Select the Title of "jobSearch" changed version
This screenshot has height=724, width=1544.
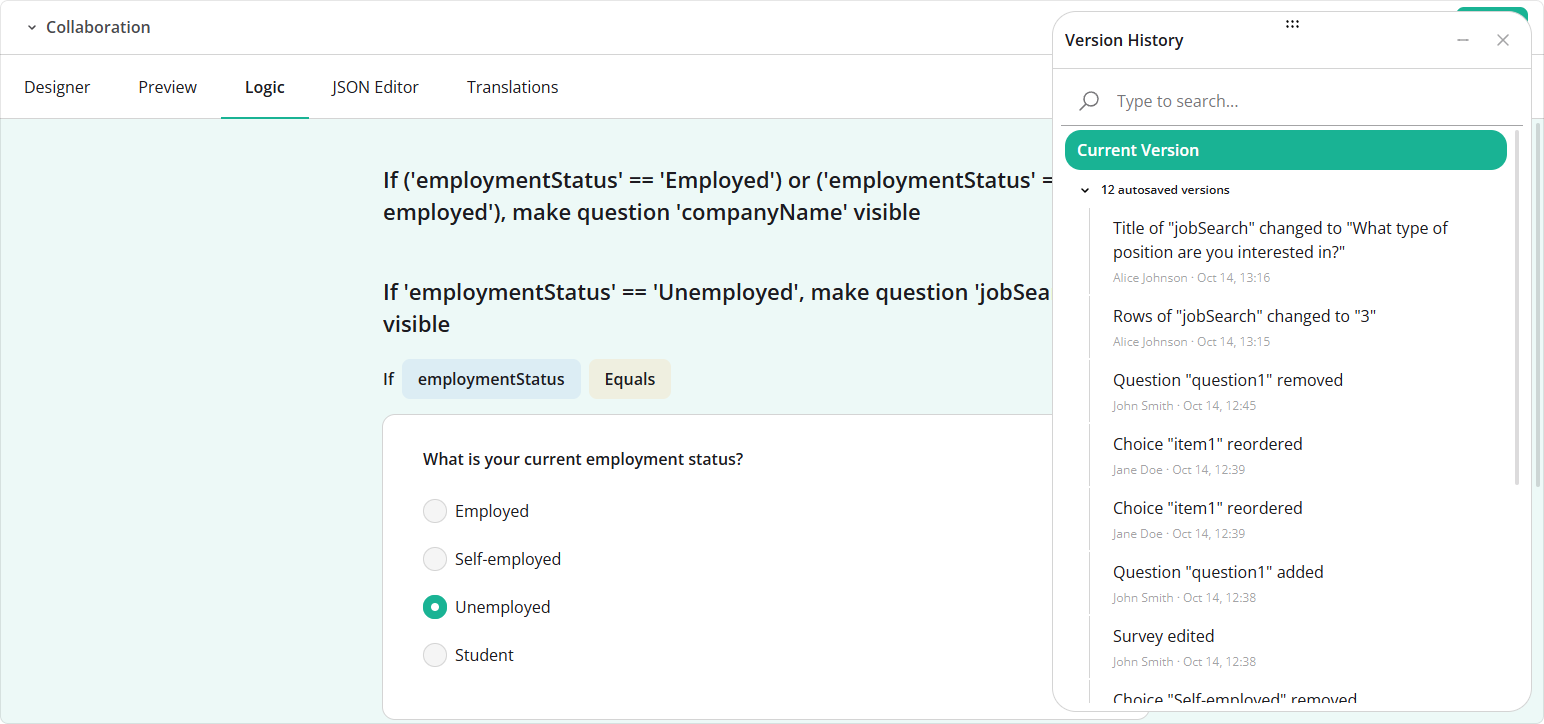click(x=1297, y=252)
